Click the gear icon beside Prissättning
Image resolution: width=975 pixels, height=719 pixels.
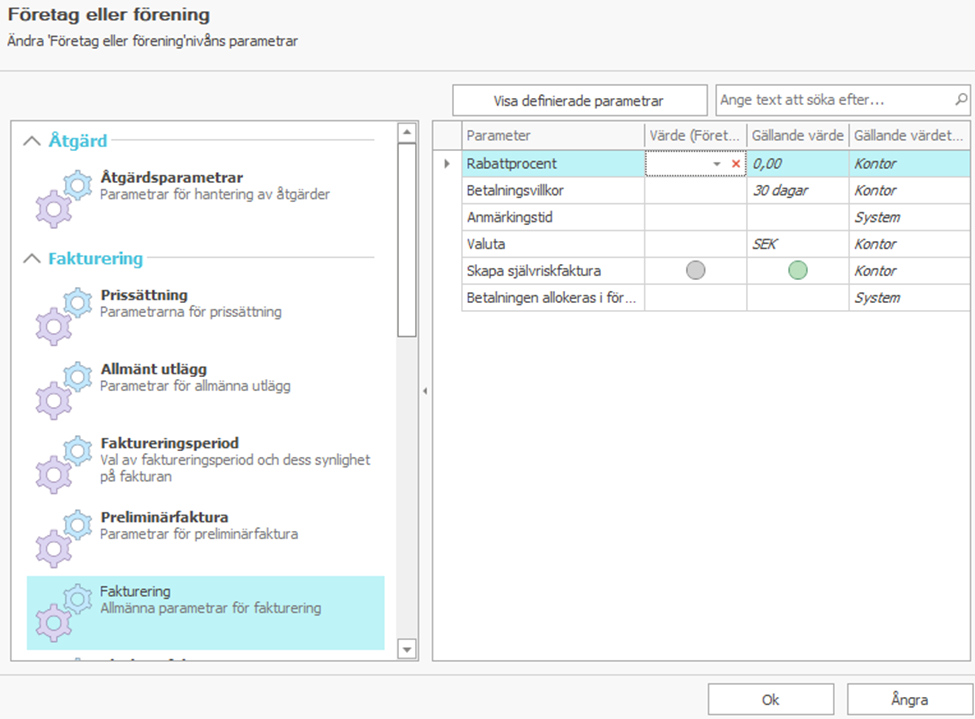[64, 314]
